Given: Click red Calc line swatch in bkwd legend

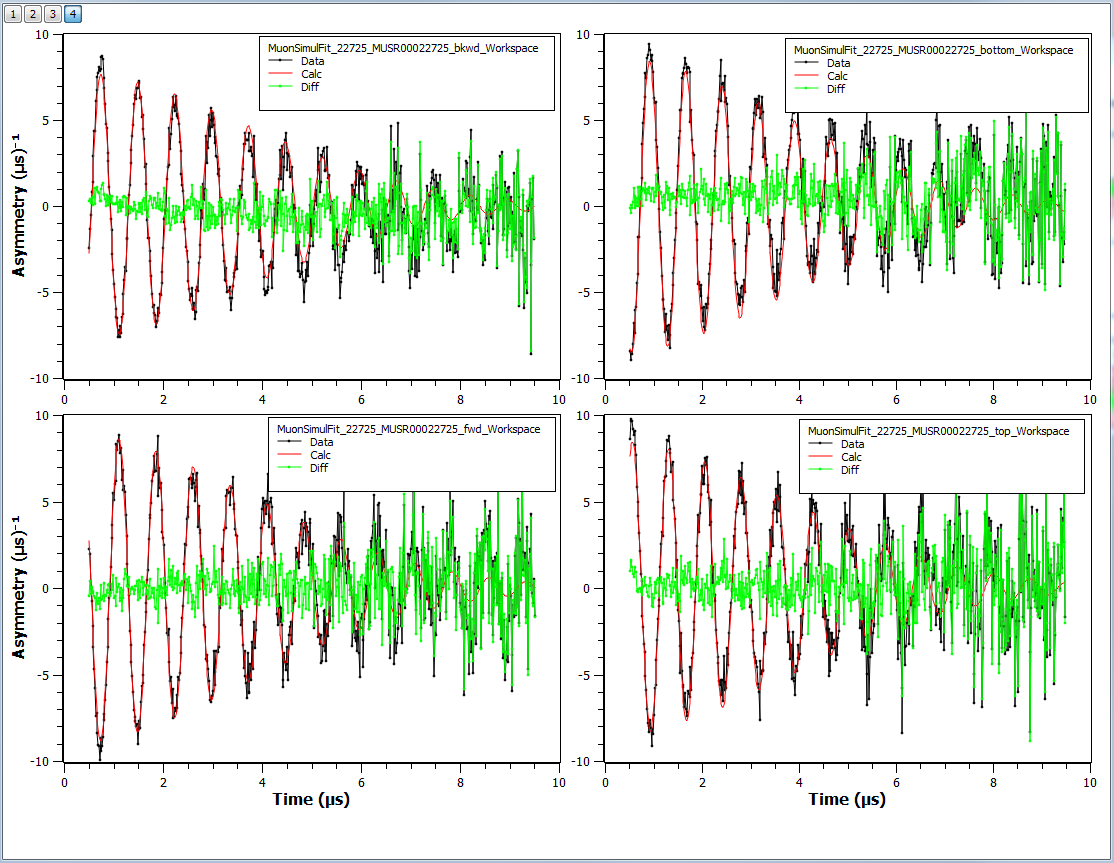Looking at the screenshot, I should click(279, 74).
